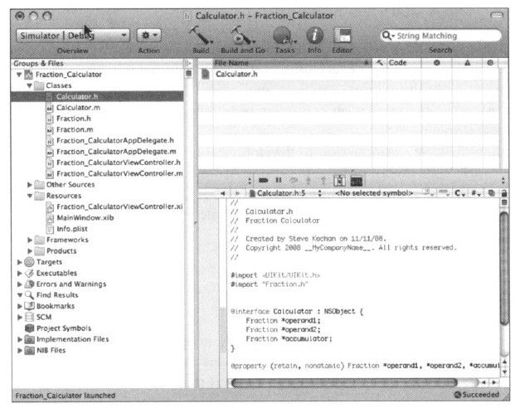The image size is (515, 408).
Task: Toggle the Editor view icon
Action: tap(342, 36)
